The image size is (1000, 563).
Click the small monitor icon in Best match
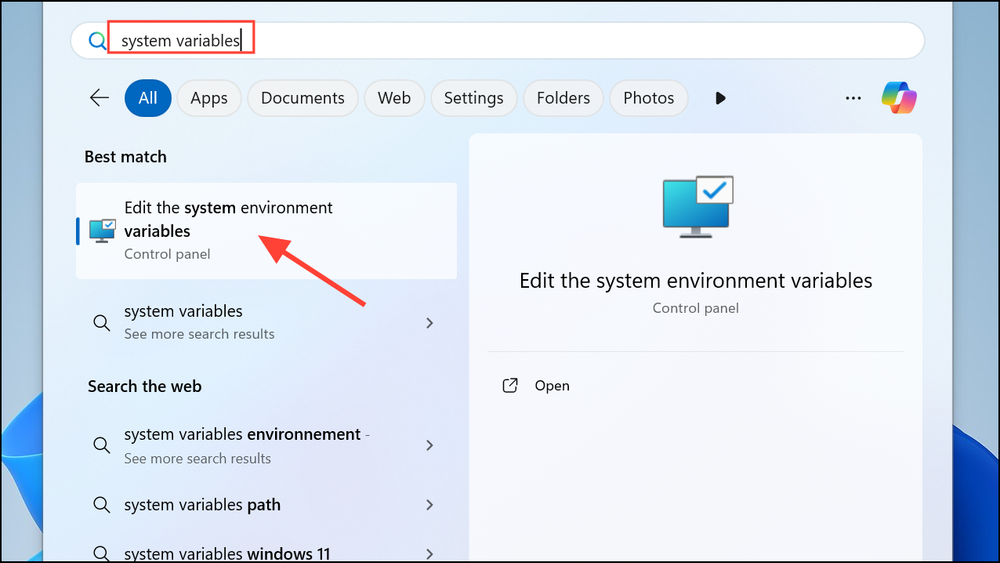[x=102, y=230]
